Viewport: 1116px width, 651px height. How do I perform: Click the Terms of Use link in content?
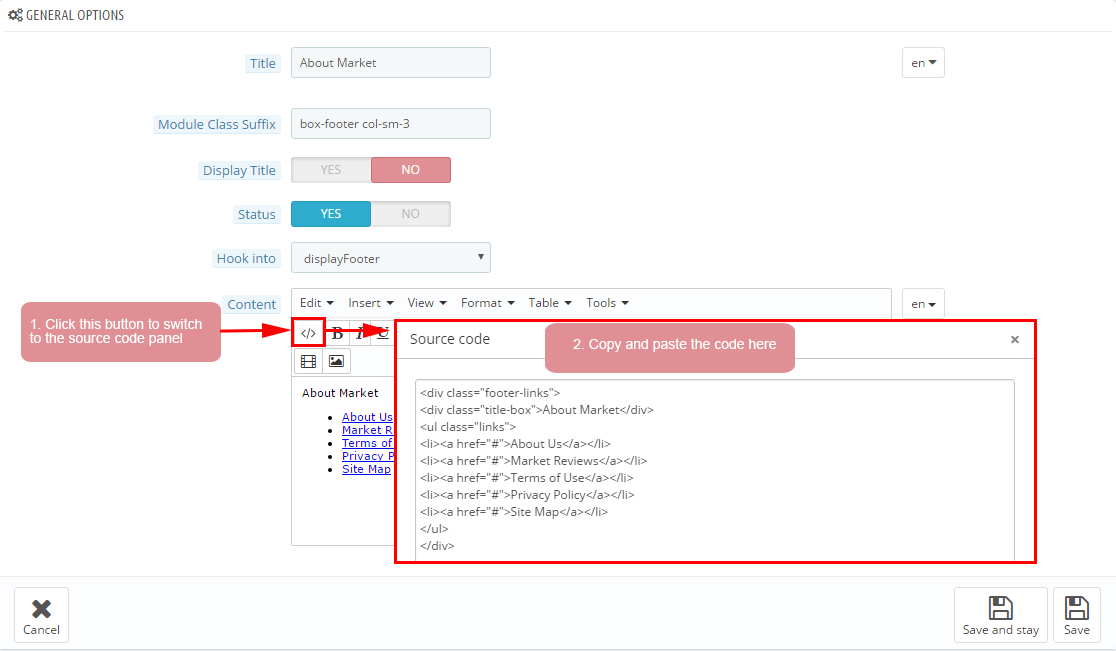pyautogui.click(x=367, y=443)
